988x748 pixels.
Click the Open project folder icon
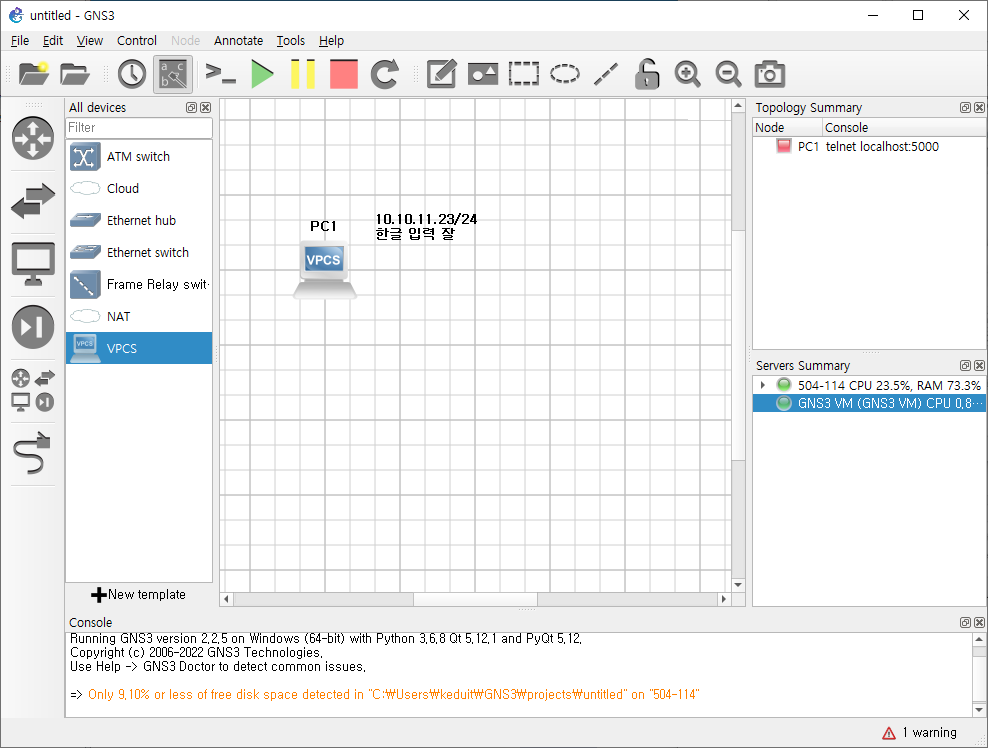[x=74, y=74]
